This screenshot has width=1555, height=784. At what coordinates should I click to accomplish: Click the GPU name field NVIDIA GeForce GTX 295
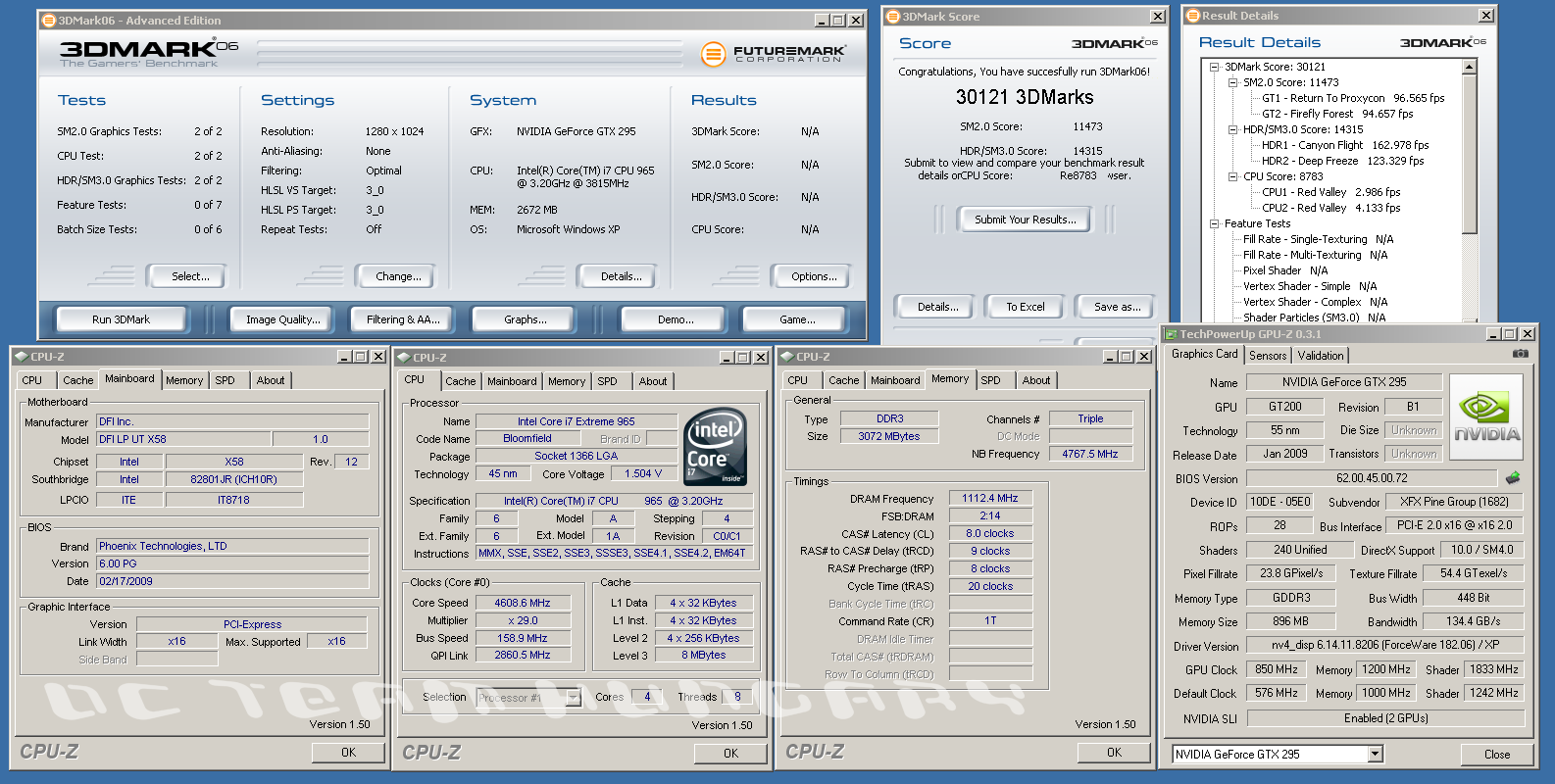coord(1344,382)
